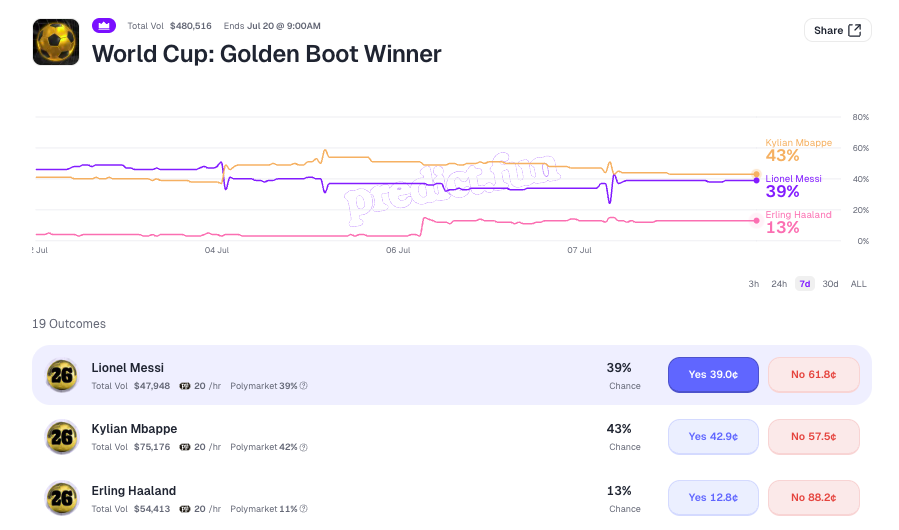Click the Polymarket info icon in Haaland row

(304, 509)
